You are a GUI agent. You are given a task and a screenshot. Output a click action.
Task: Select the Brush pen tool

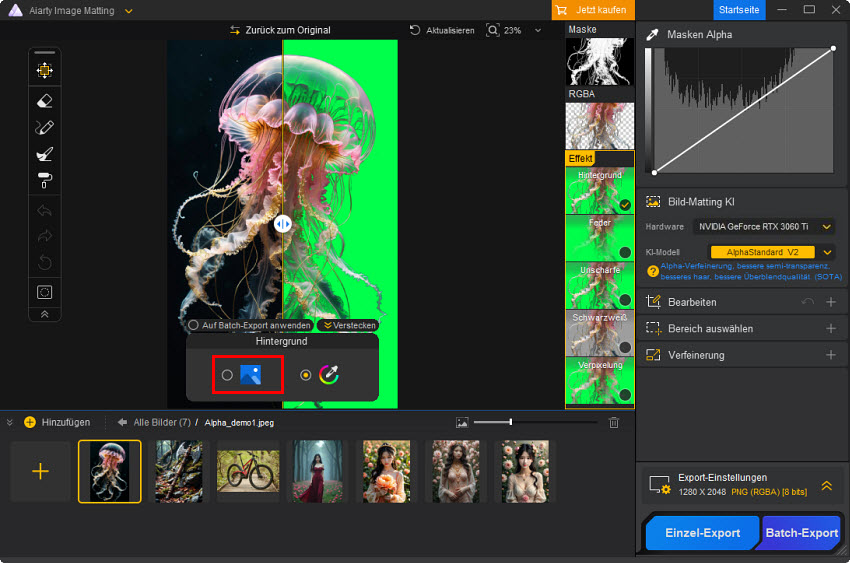(44, 127)
